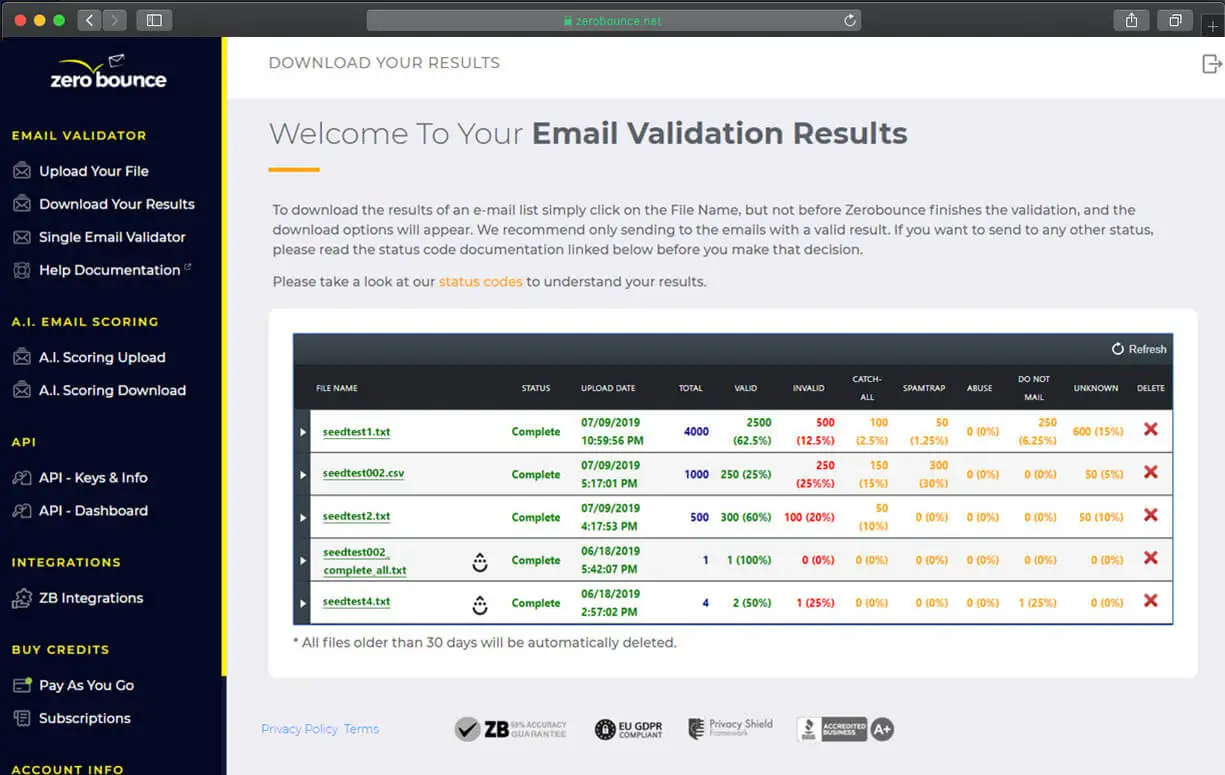Open the seedtest002_complete_all.txt file link
The image size is (1225, 775).
365,561
